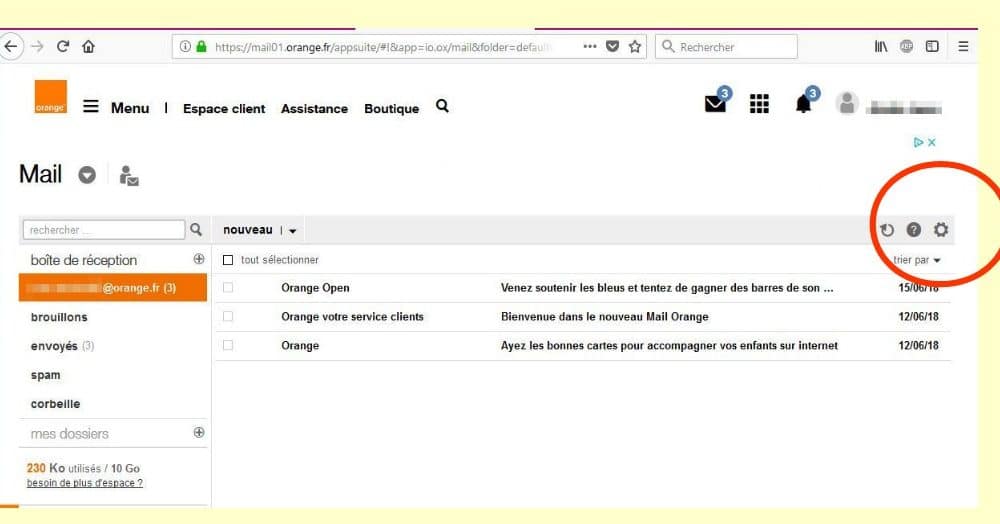Open Espace client menu
Viewport: 1000px width, 524px height.
224,109
